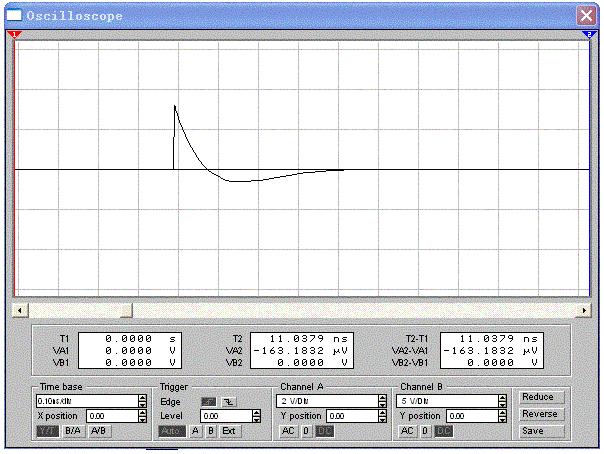Increase Time base with up arrow
The width and height of the screenshot is (604, 454).
[143, 398]
